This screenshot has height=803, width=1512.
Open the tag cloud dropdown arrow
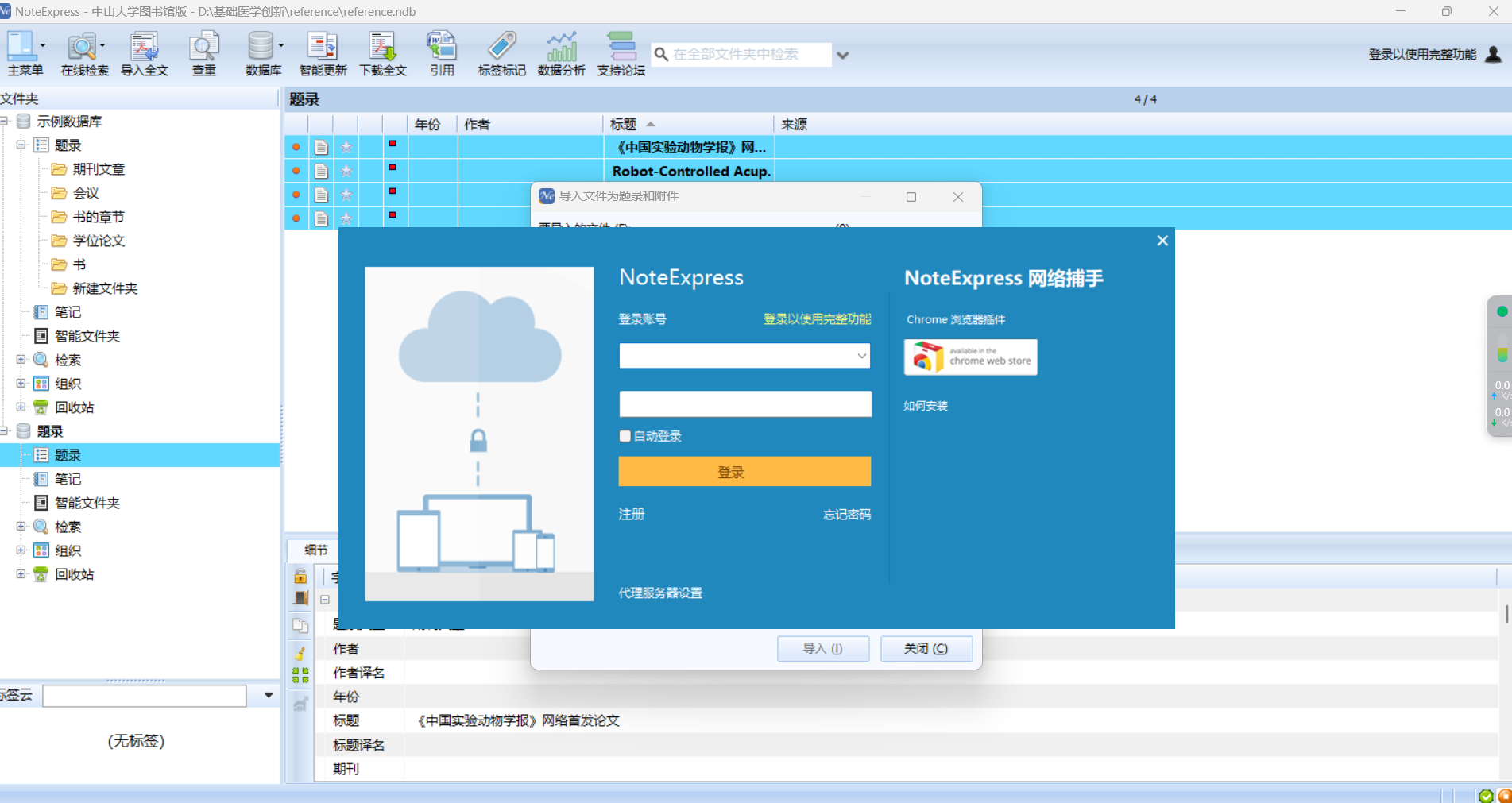269,696
